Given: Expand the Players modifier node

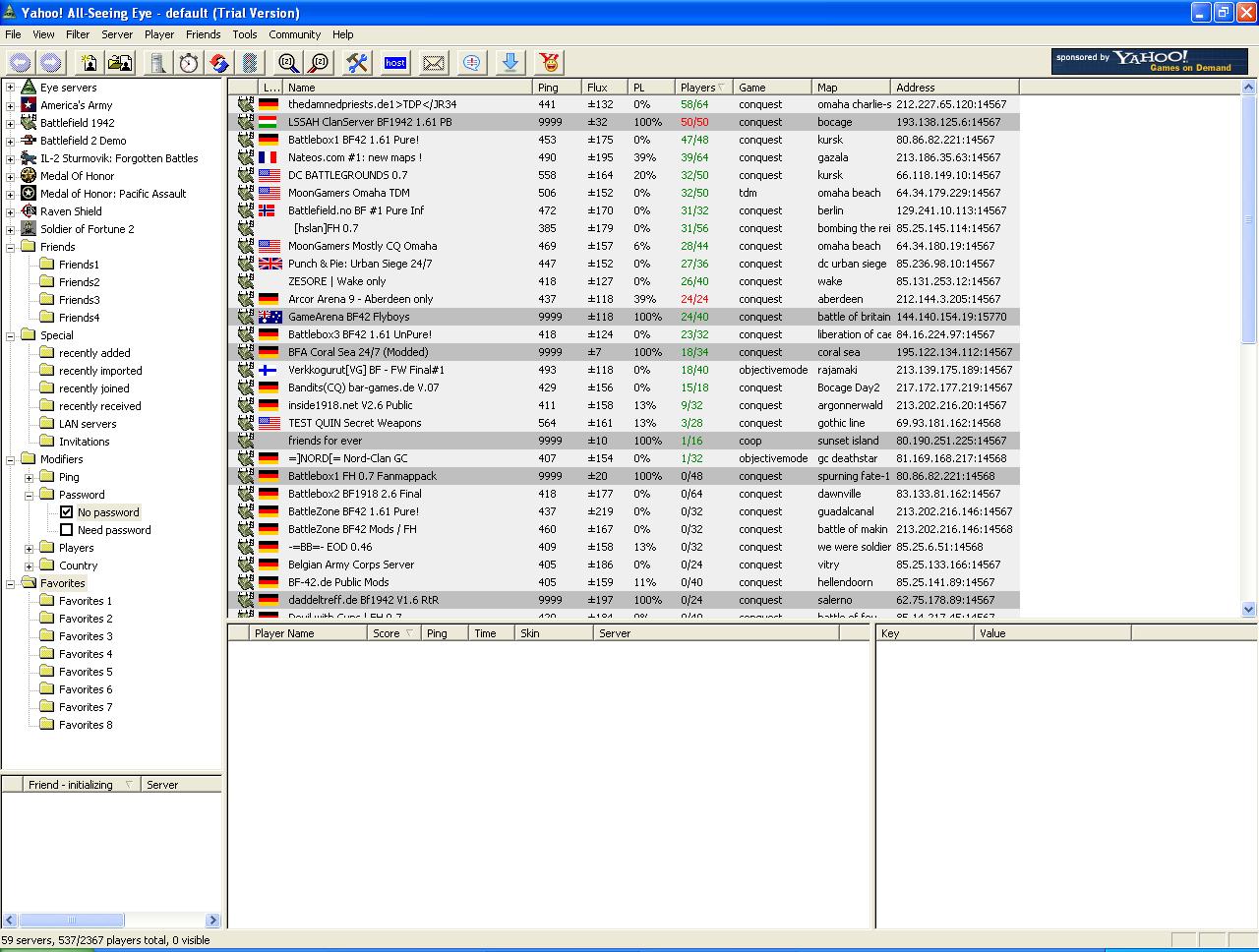Looking at the screenshot, I should click(29, 548).
